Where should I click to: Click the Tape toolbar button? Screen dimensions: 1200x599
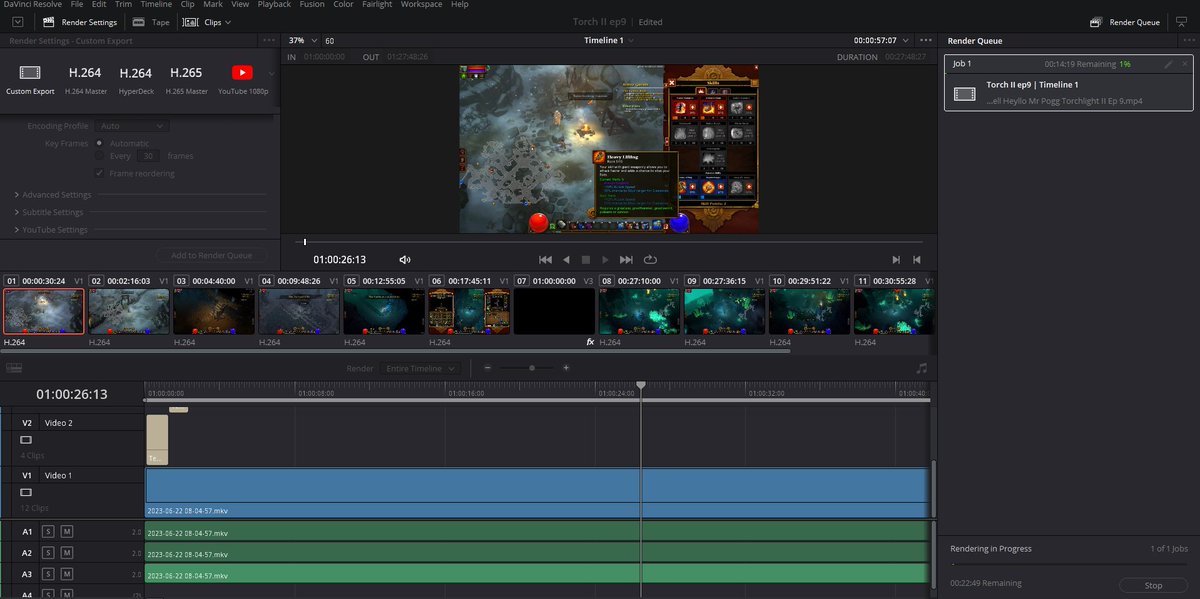coord(151,21)
